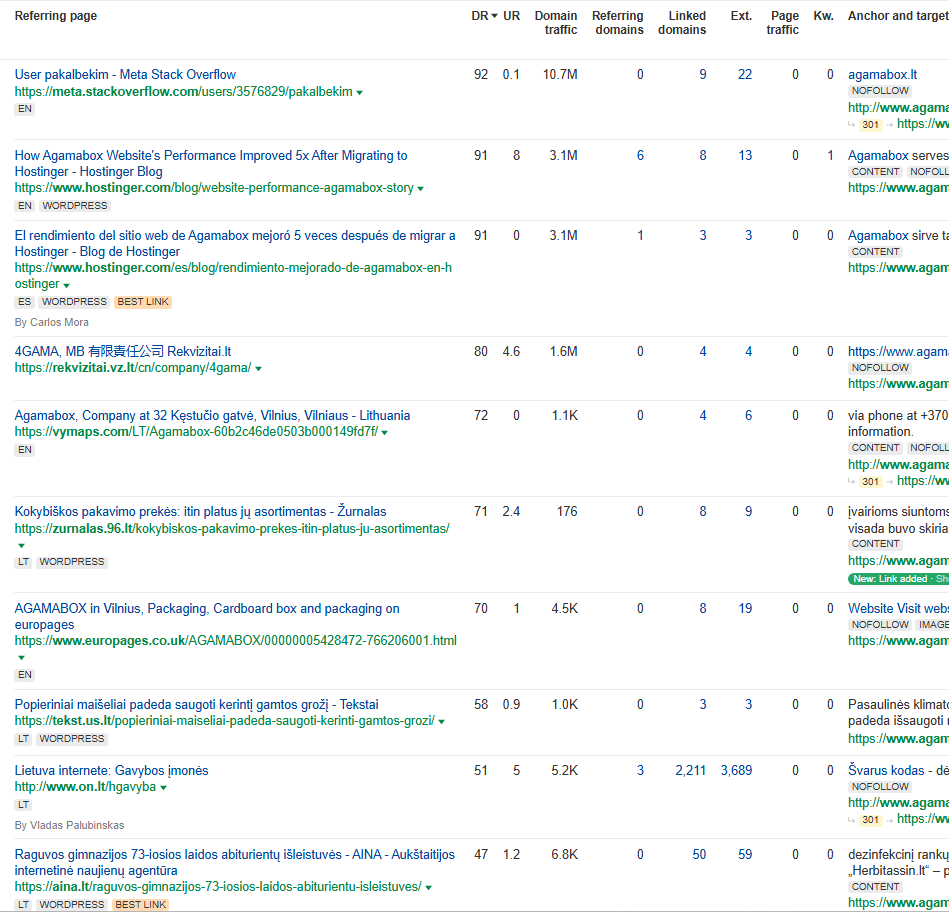The width and height of the screenshot is (949, 912).
Task: Select the BEST LINK tag on Hostinger ES row
Action: [143, 302]
